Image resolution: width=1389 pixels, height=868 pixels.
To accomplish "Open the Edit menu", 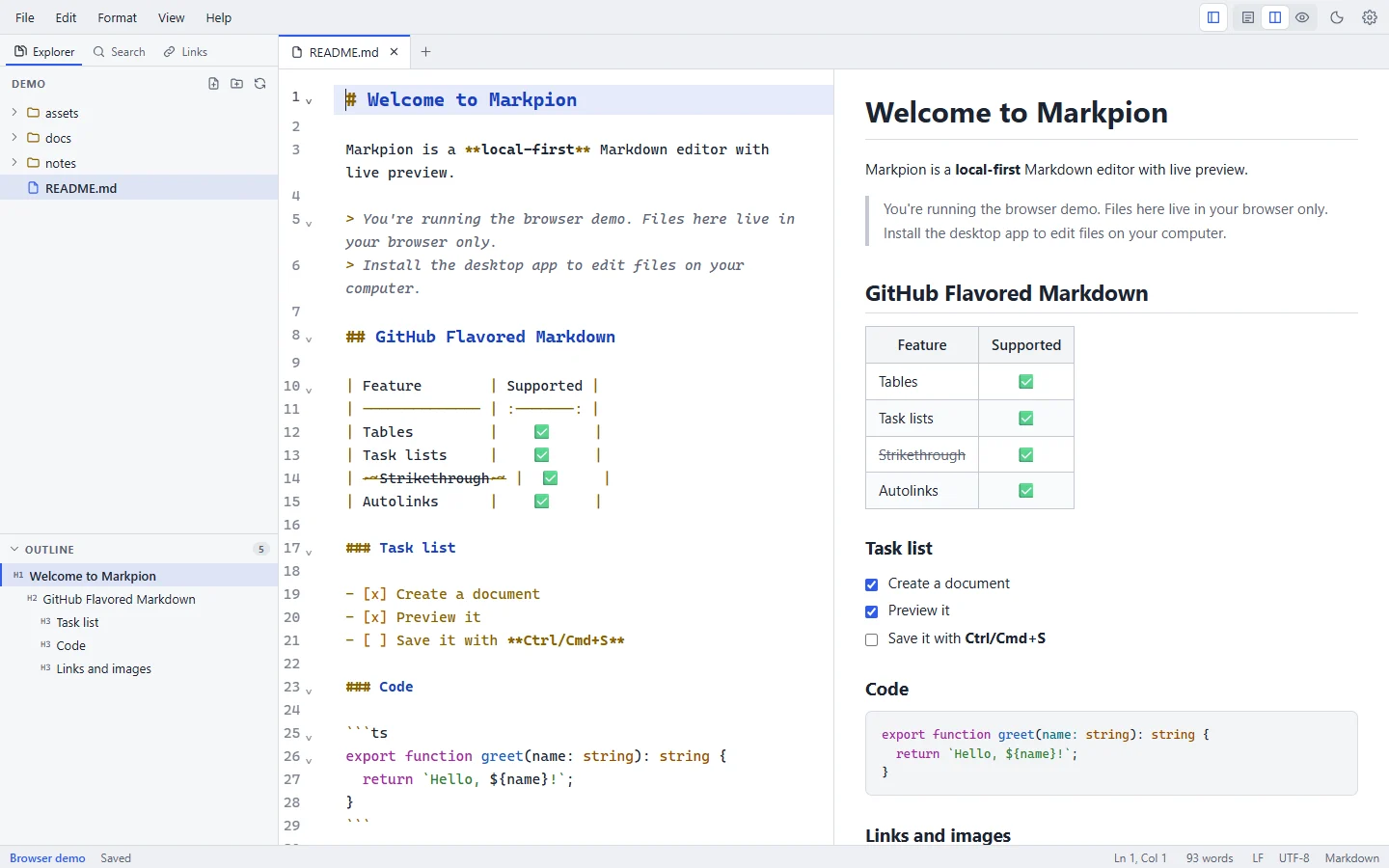I will [x=66, y=17].
